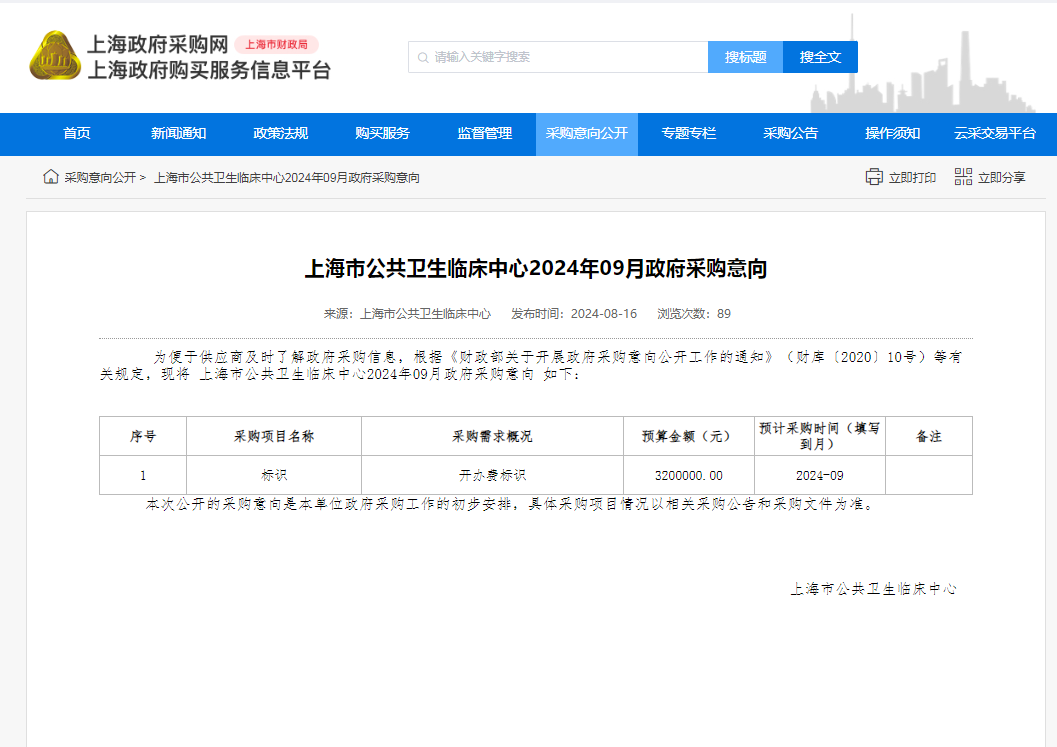The image size is (1057, 747).
Task: Click the QR code icon for 立即分享
Action: point(963,177)
